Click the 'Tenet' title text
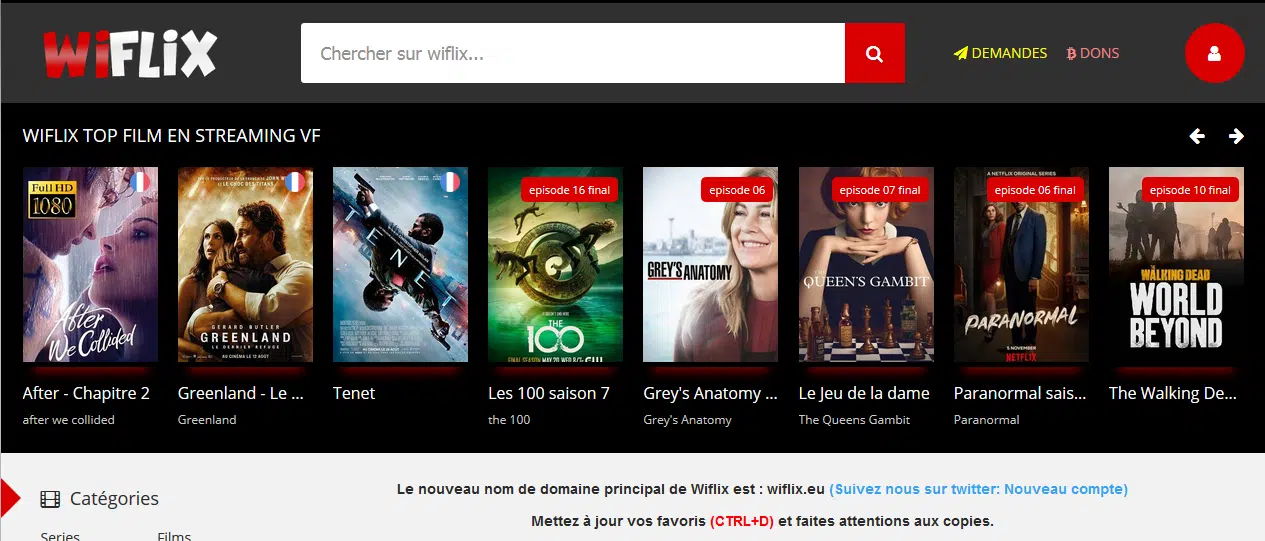 [354, 393]
